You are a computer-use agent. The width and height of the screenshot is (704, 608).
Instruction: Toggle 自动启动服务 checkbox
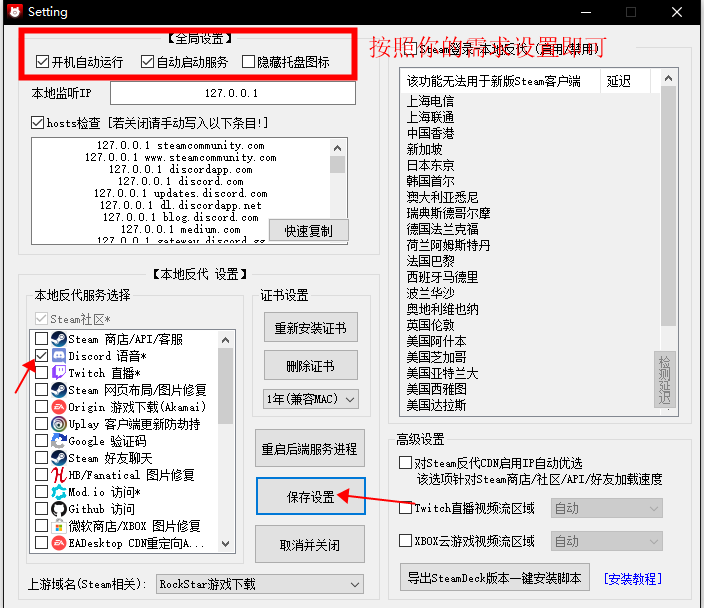click(147, 62)
